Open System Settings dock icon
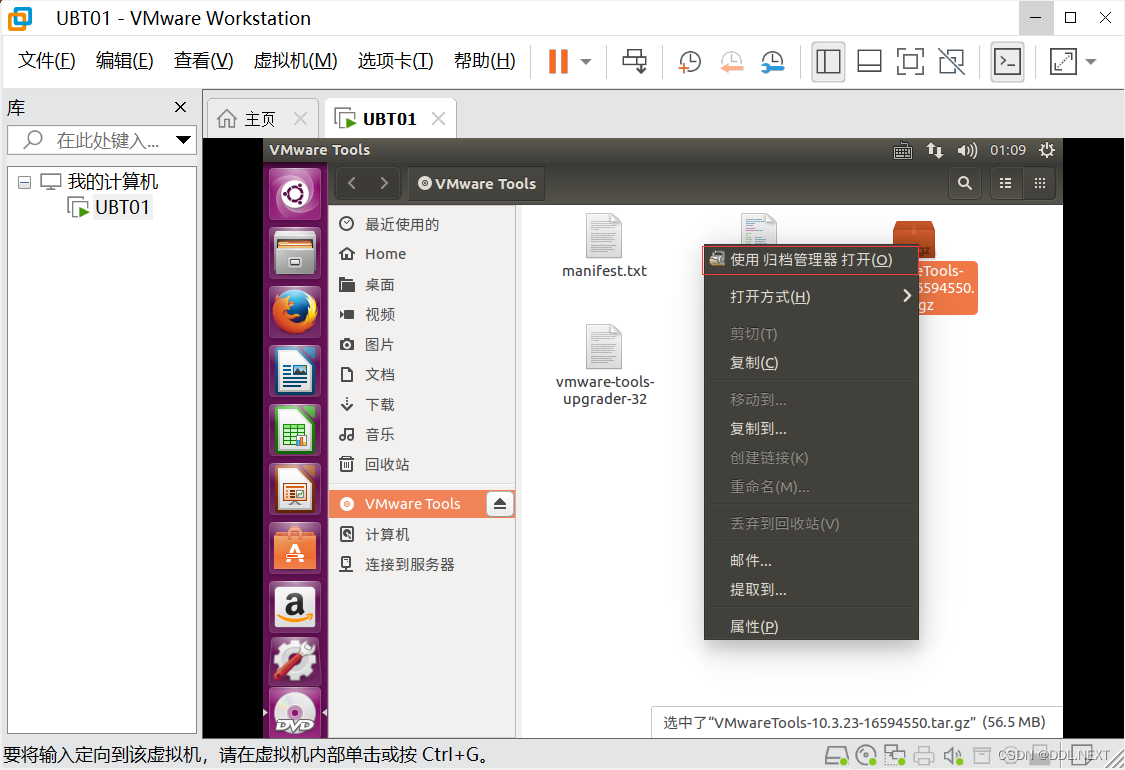 295,661
